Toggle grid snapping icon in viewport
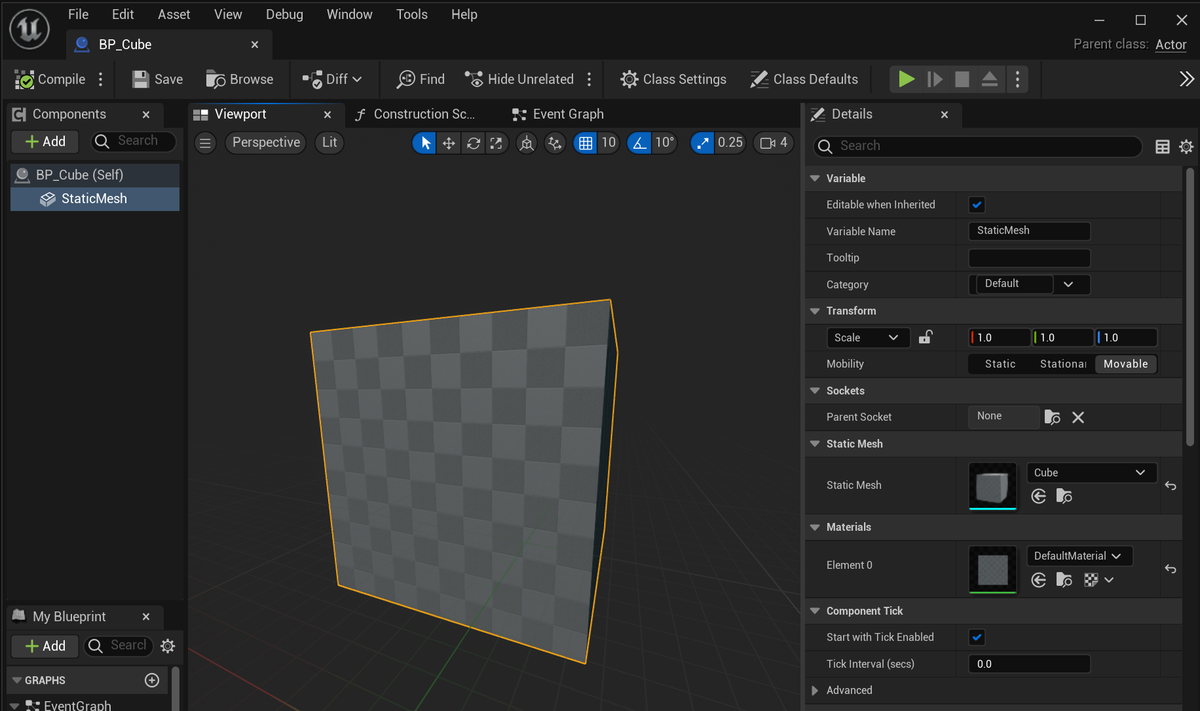Viewport: 1200px width, 711px height. [x=586, y=143]
